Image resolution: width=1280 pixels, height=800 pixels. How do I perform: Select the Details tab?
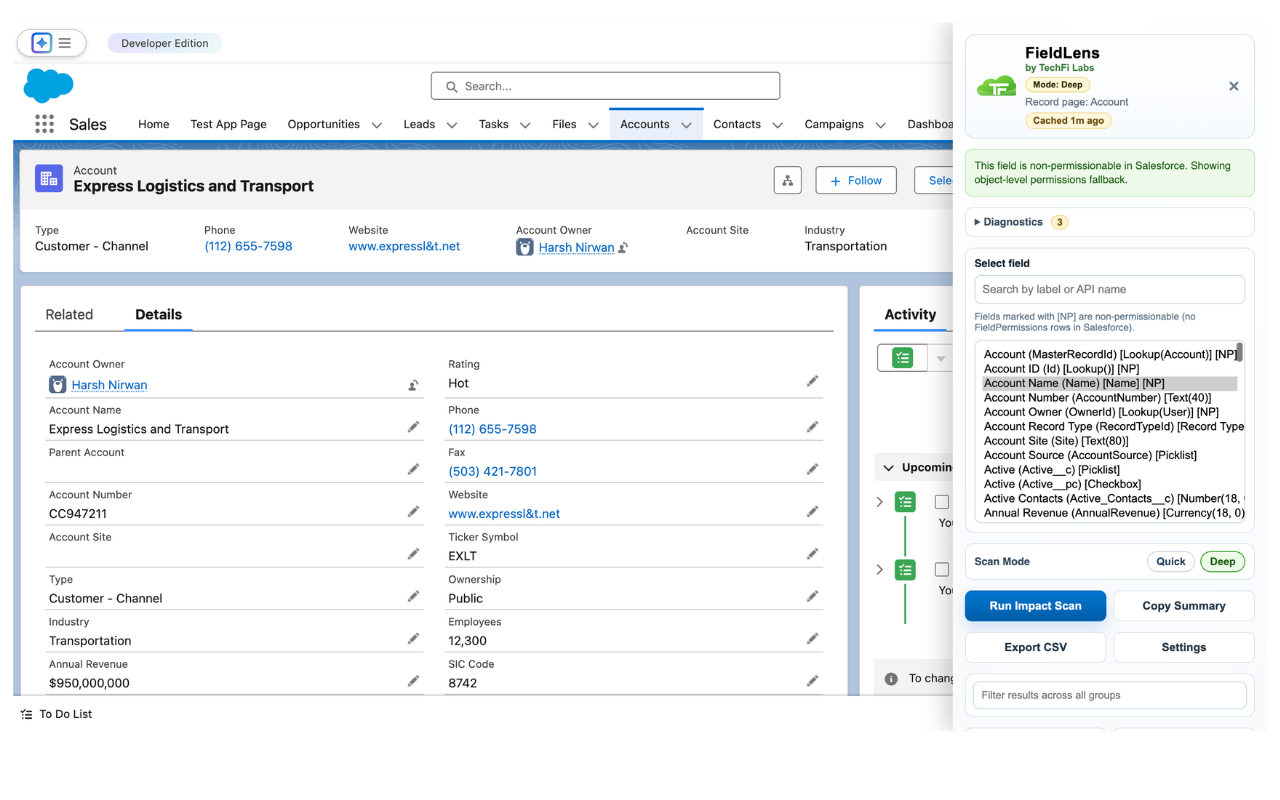coord(159,314)
